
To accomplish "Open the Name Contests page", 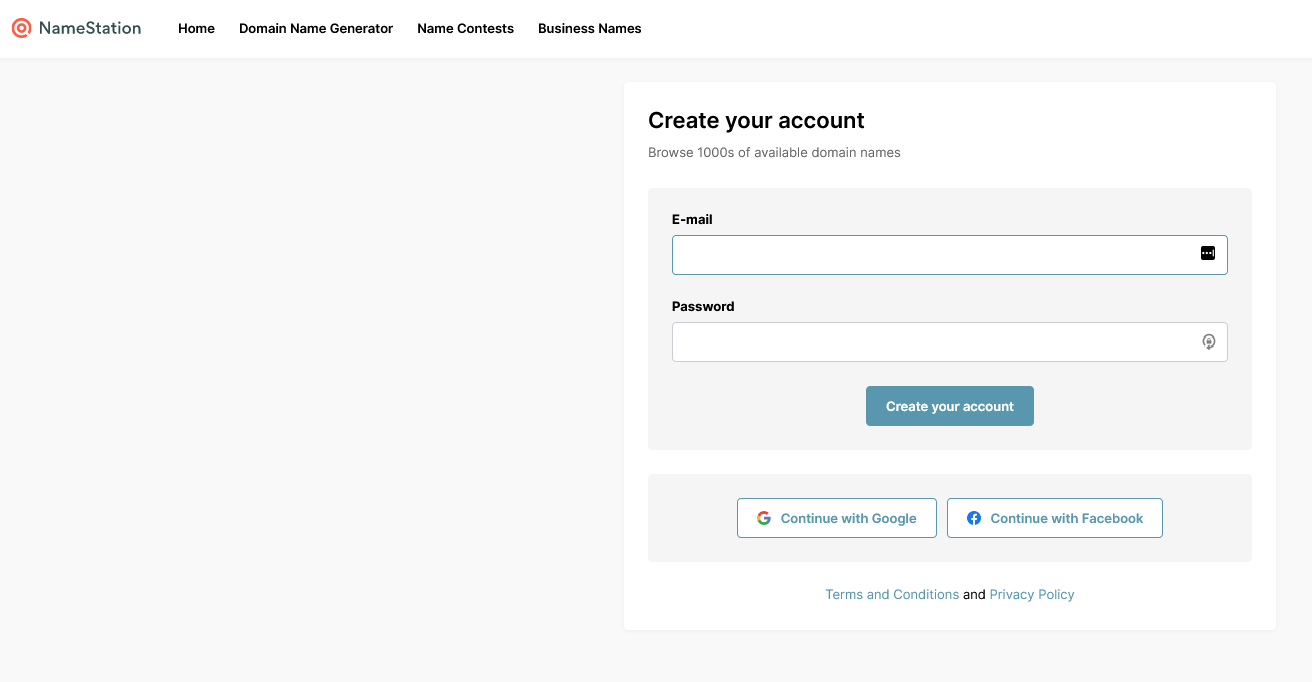I will tap(465, 28).
